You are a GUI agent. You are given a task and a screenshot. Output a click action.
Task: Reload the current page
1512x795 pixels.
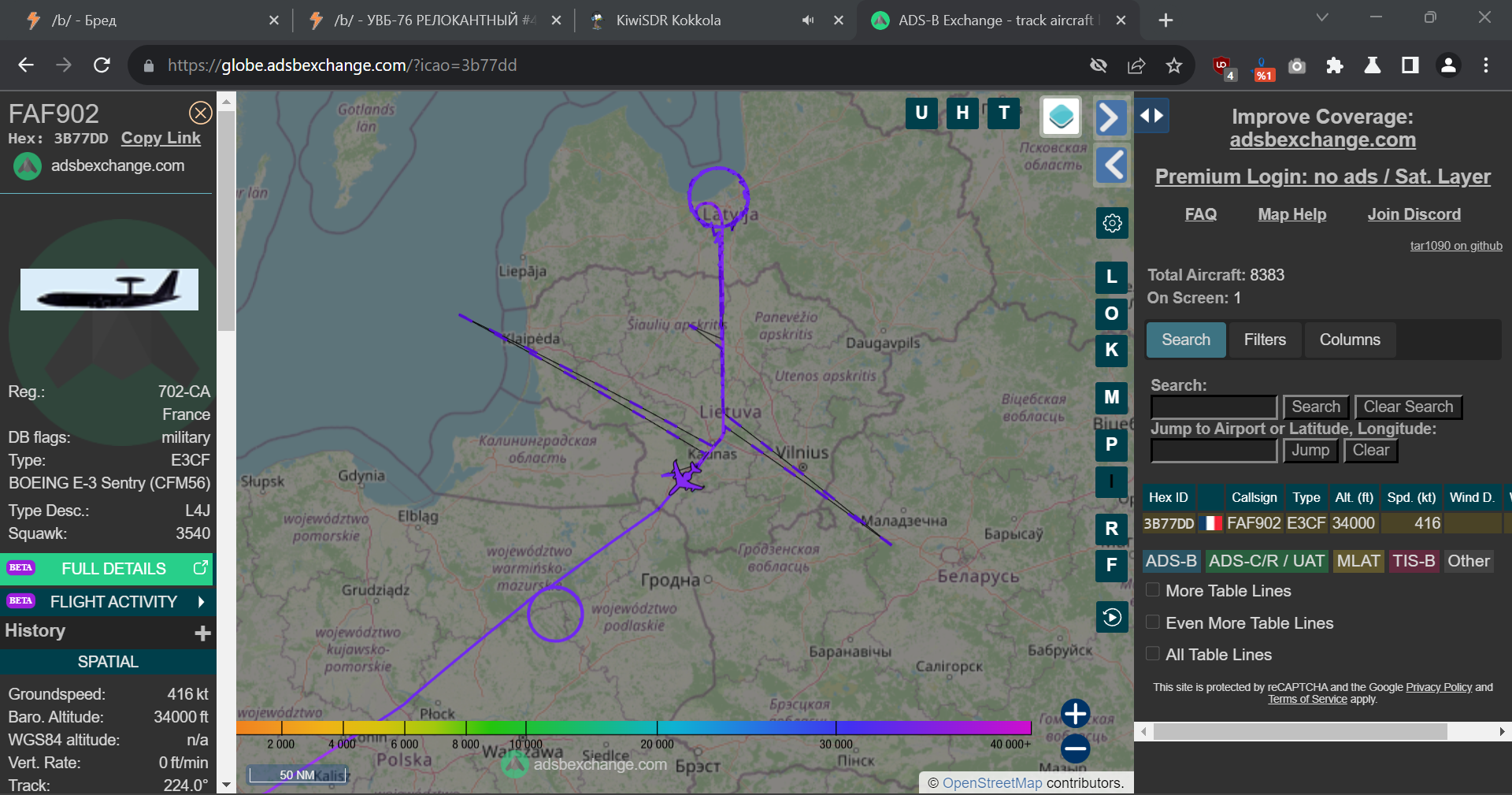[102, 65]
